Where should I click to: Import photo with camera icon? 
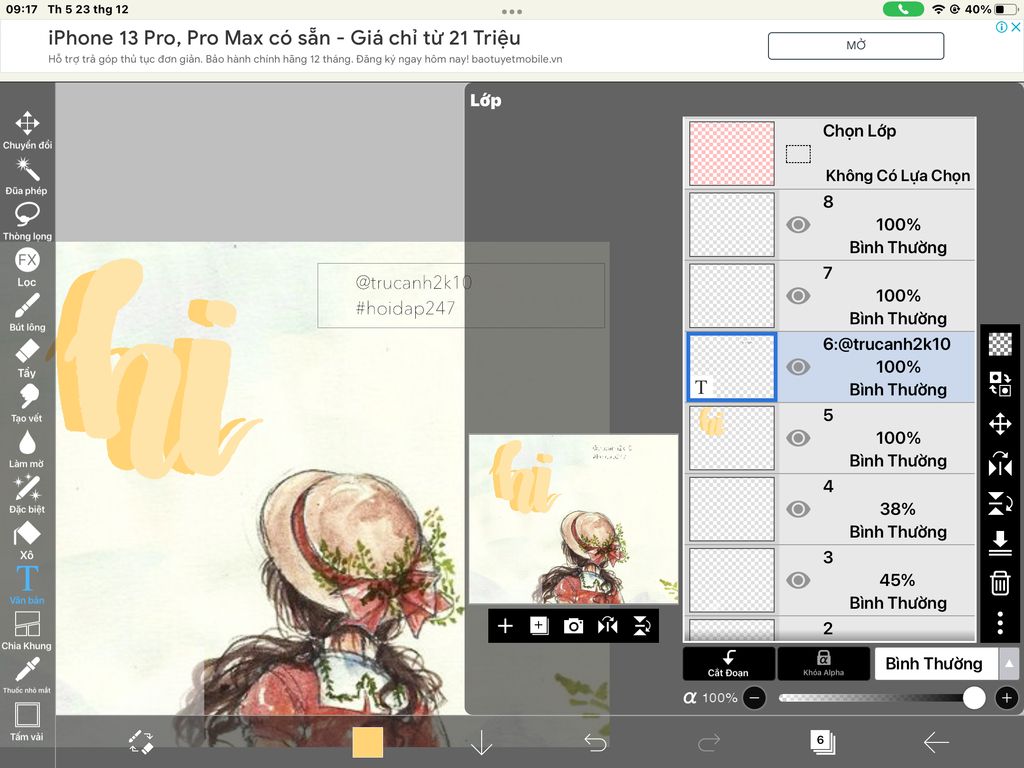click(573, 626)
